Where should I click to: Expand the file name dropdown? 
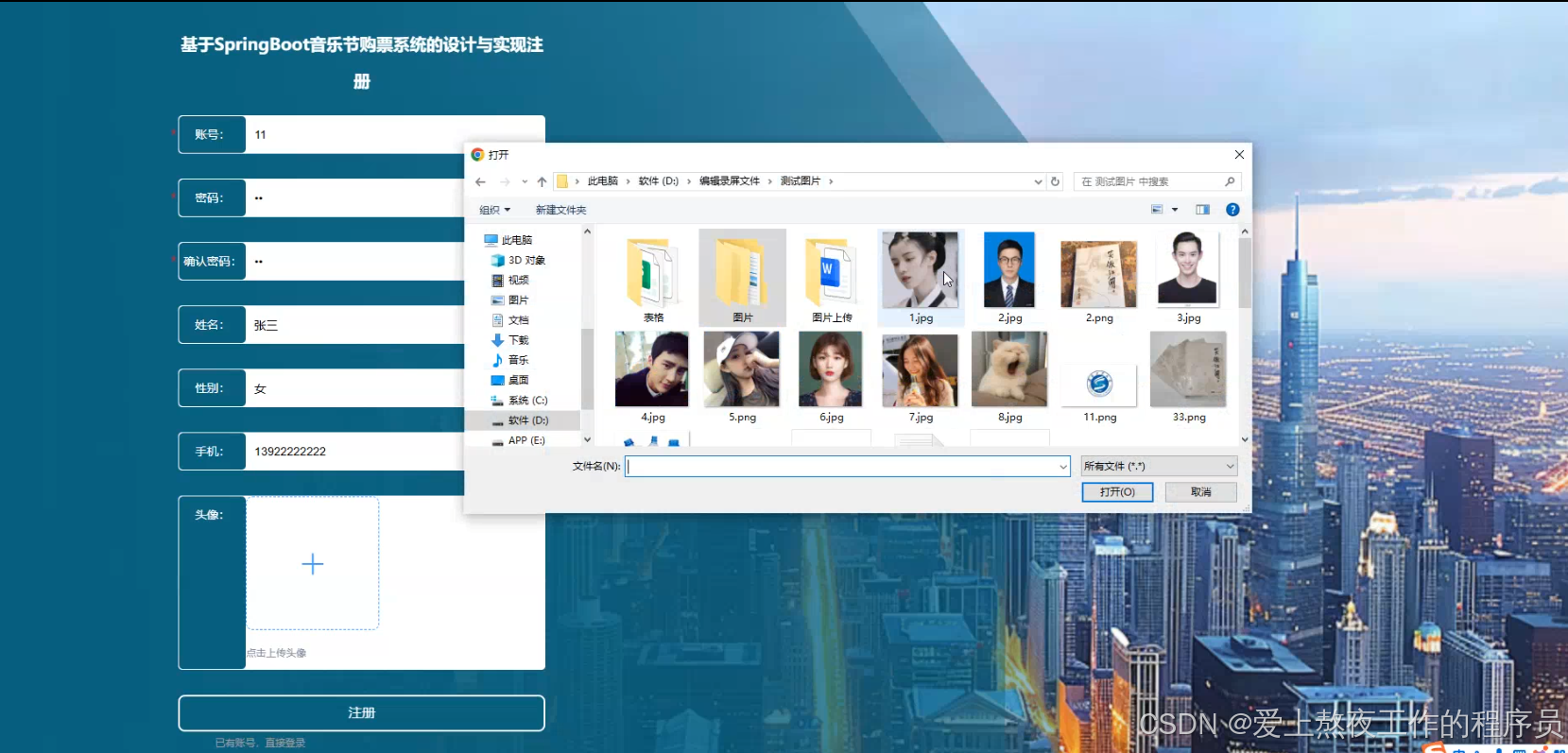[1063, 466]
